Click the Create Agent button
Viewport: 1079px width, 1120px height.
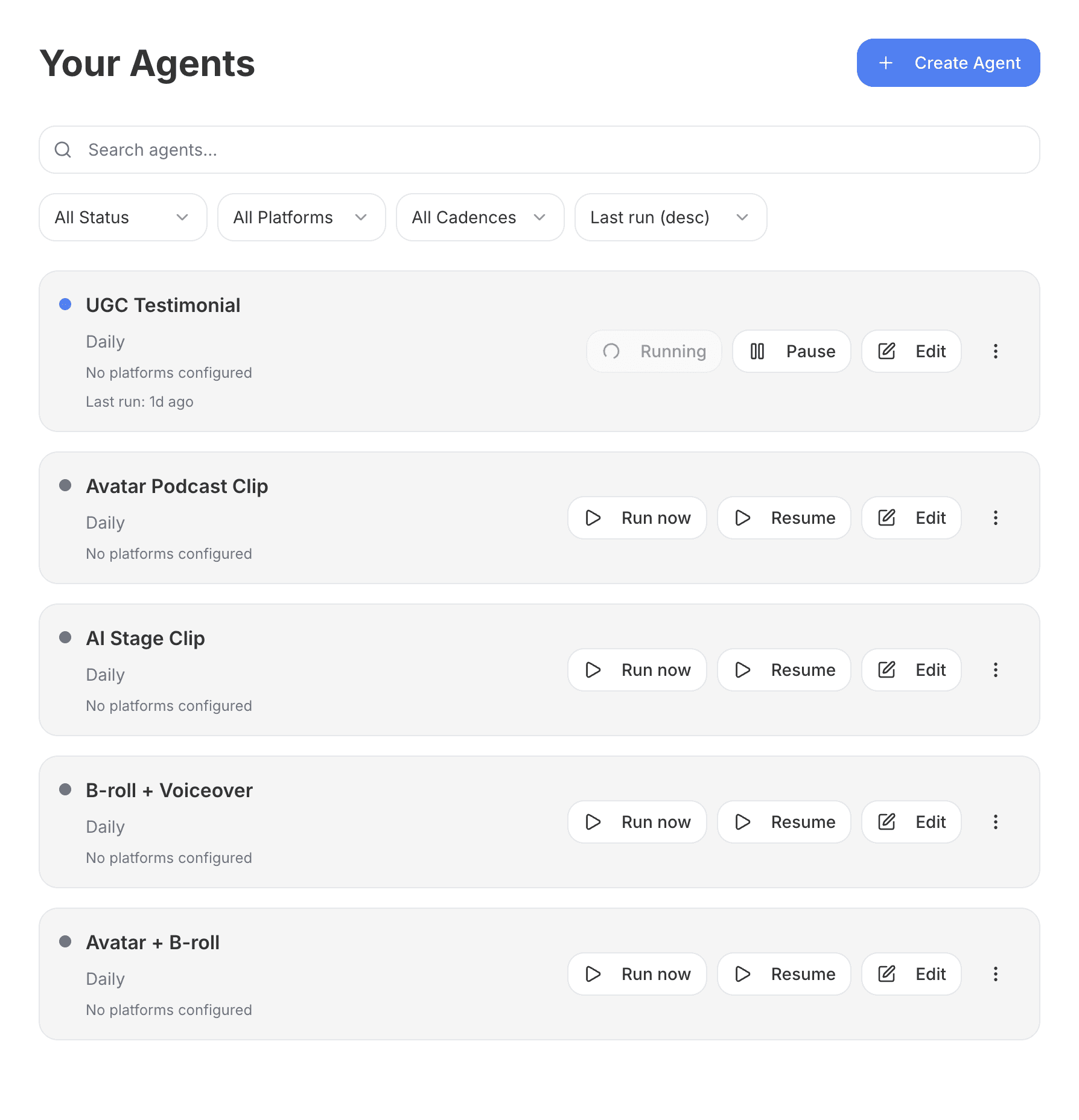[x=947, y=62]
